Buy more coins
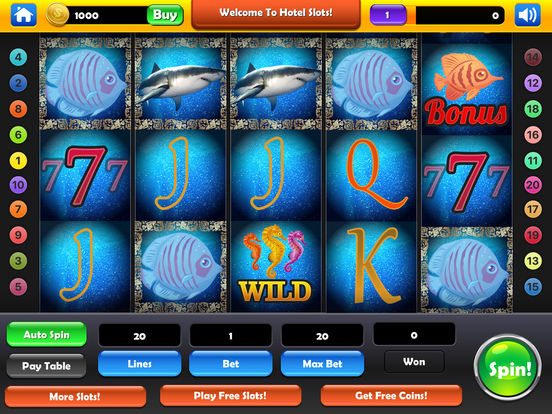The width and height of the screenshot is (552, 414). point(165,15)
